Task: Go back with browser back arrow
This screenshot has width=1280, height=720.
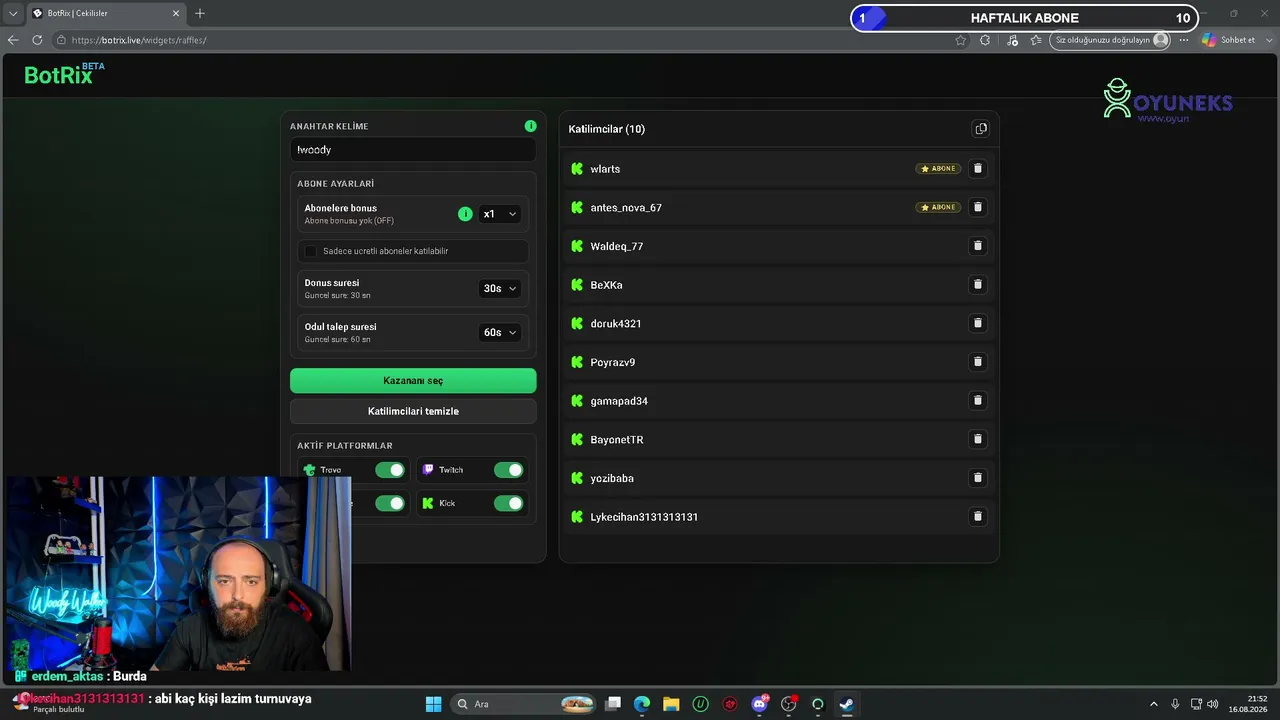Action: click(x=13, y=40)
